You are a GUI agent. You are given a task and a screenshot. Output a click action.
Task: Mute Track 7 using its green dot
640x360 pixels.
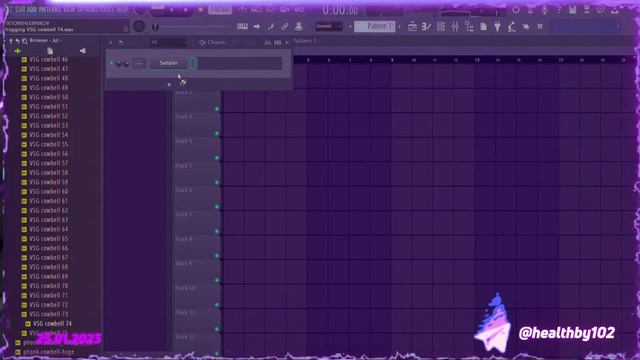tap(217, 231)
